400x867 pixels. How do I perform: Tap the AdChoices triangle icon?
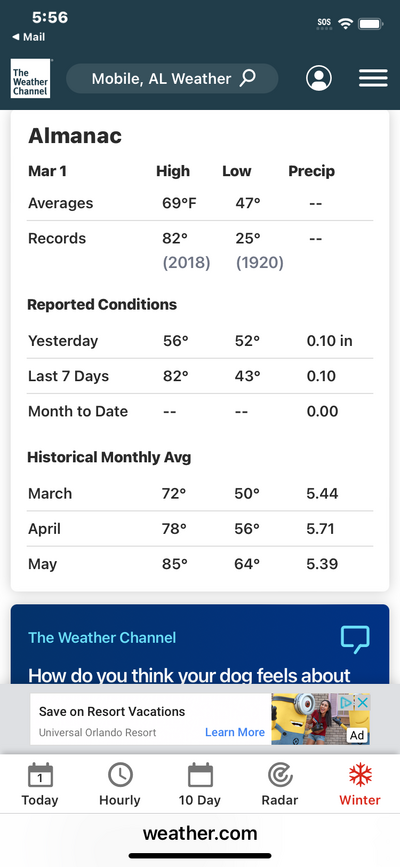[x=347, y=702]
